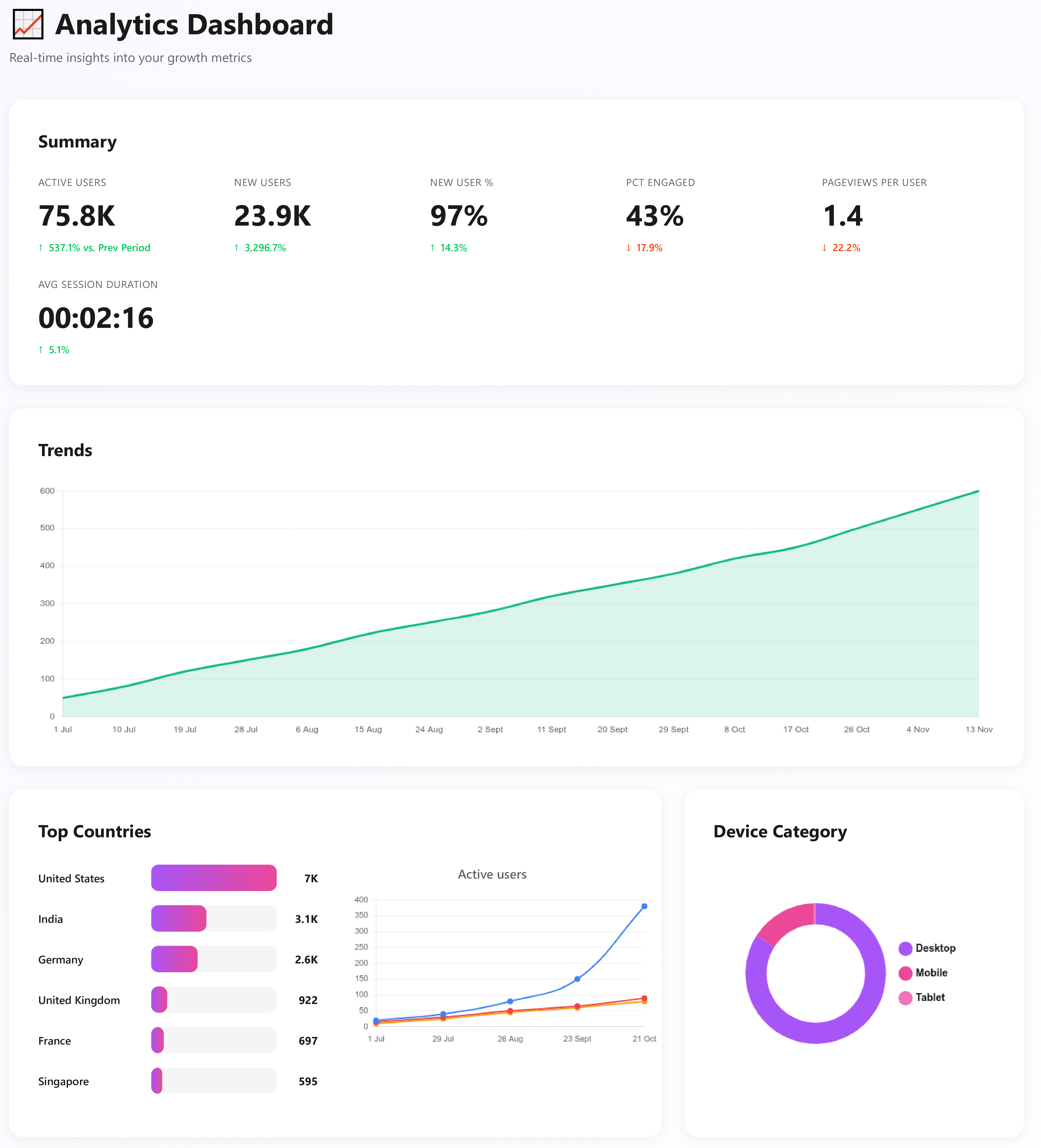The height and width of the screenshot is (1148, 1041).
Task: Click the up arrow under Avg Session Duration
Action: pos(40,350)
